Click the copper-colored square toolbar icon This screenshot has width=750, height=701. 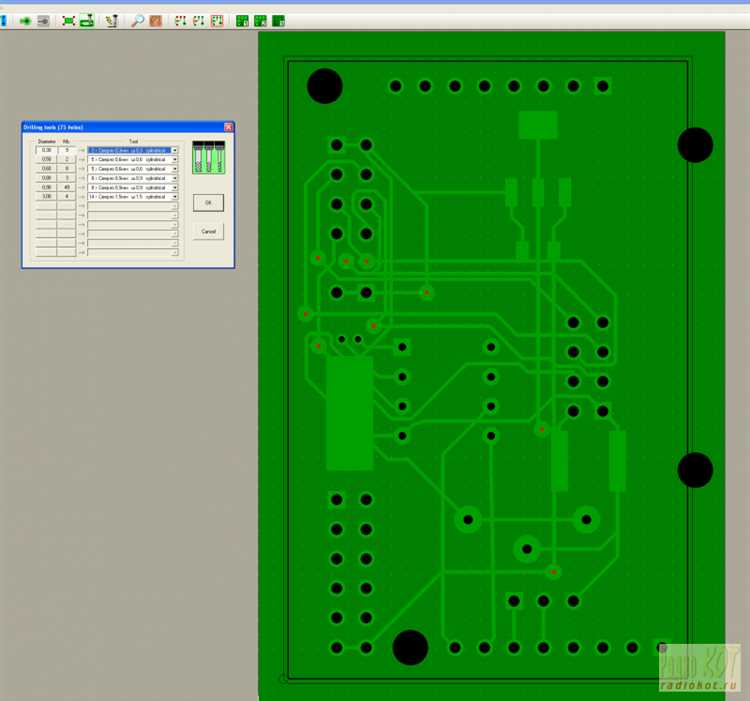(155, 21)
